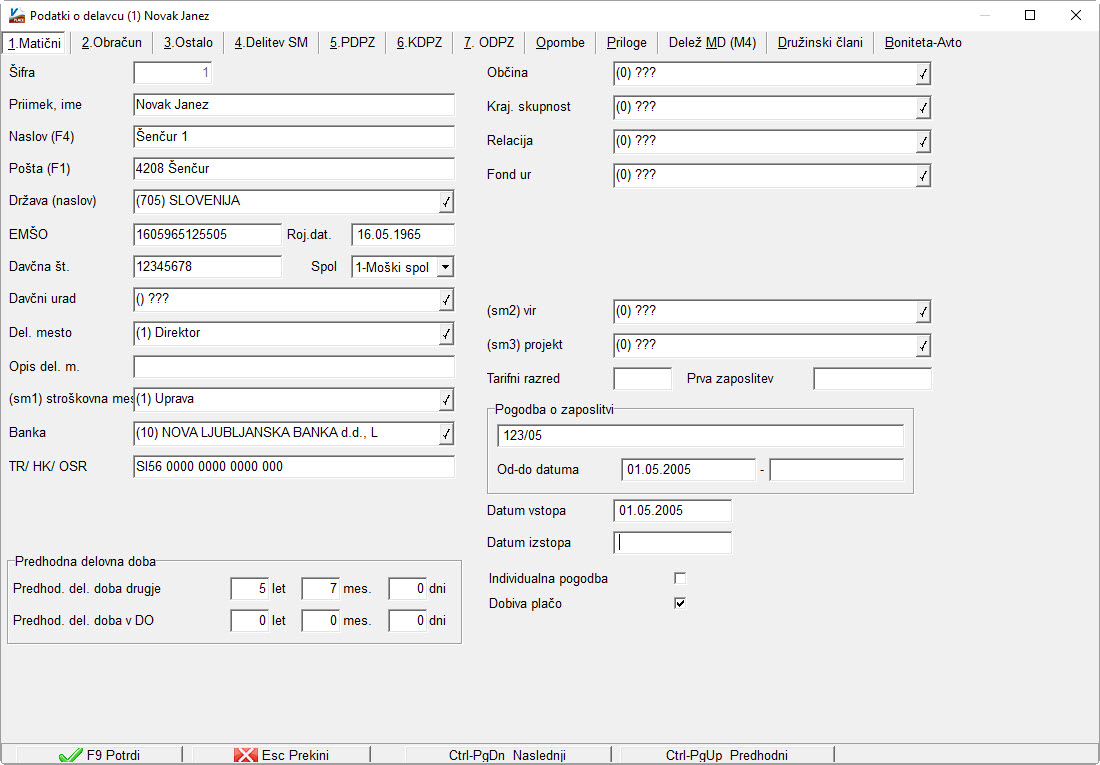Click the Predhod. del. doba drugje days field

click(408, 589)
